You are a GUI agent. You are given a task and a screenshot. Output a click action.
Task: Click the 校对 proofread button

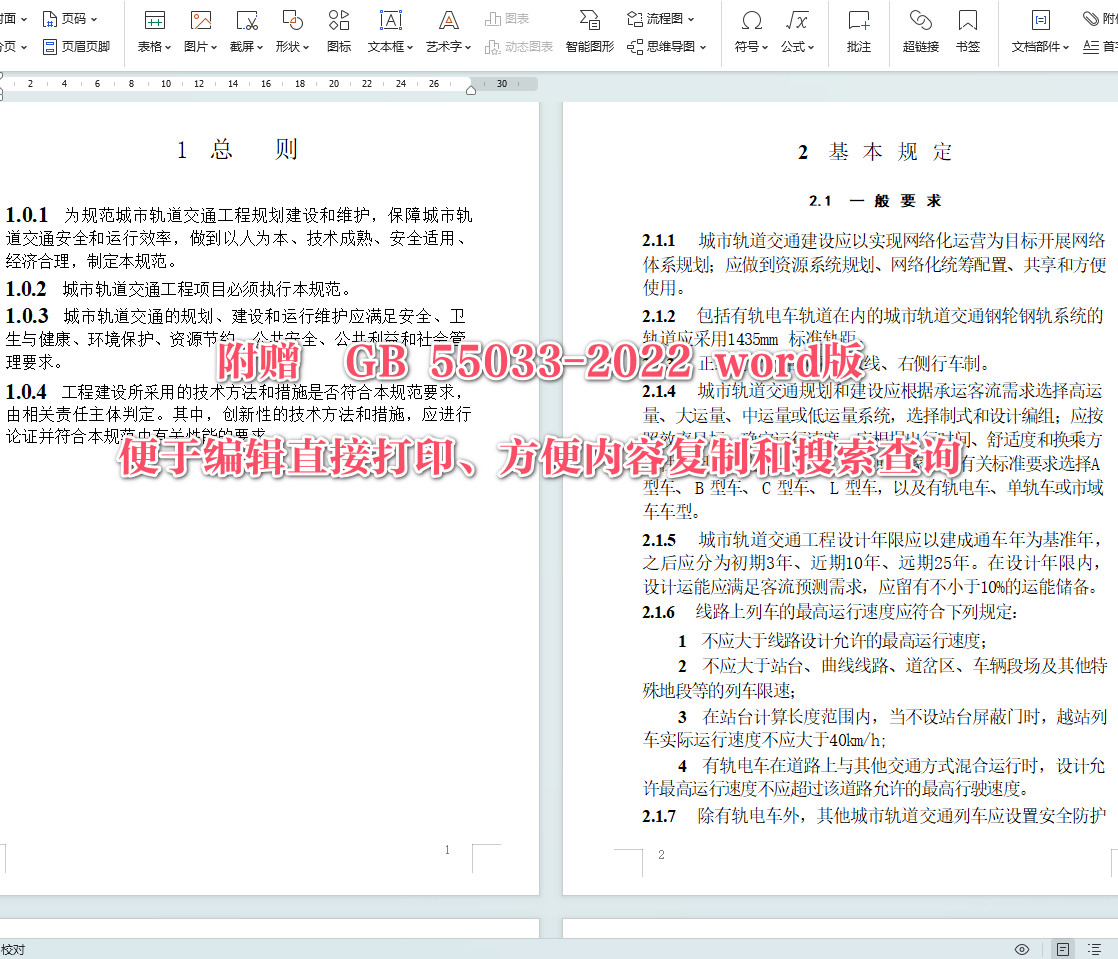(14, 948)
